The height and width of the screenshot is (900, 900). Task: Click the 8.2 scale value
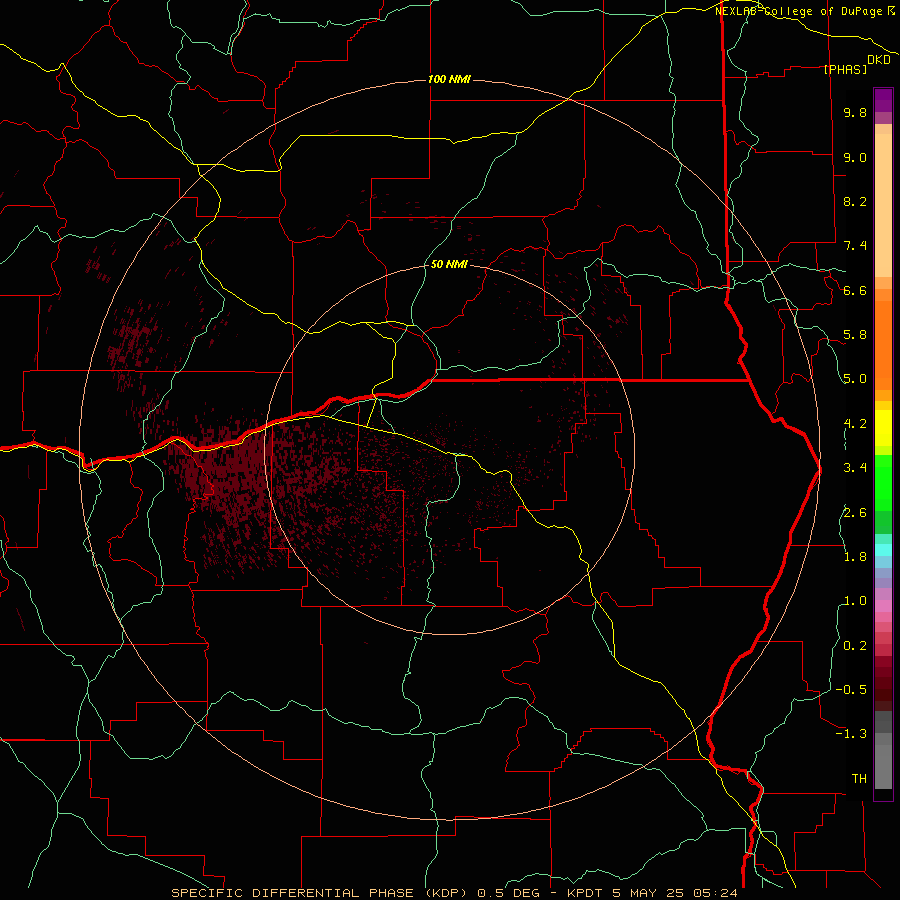[x=855, y=201]
